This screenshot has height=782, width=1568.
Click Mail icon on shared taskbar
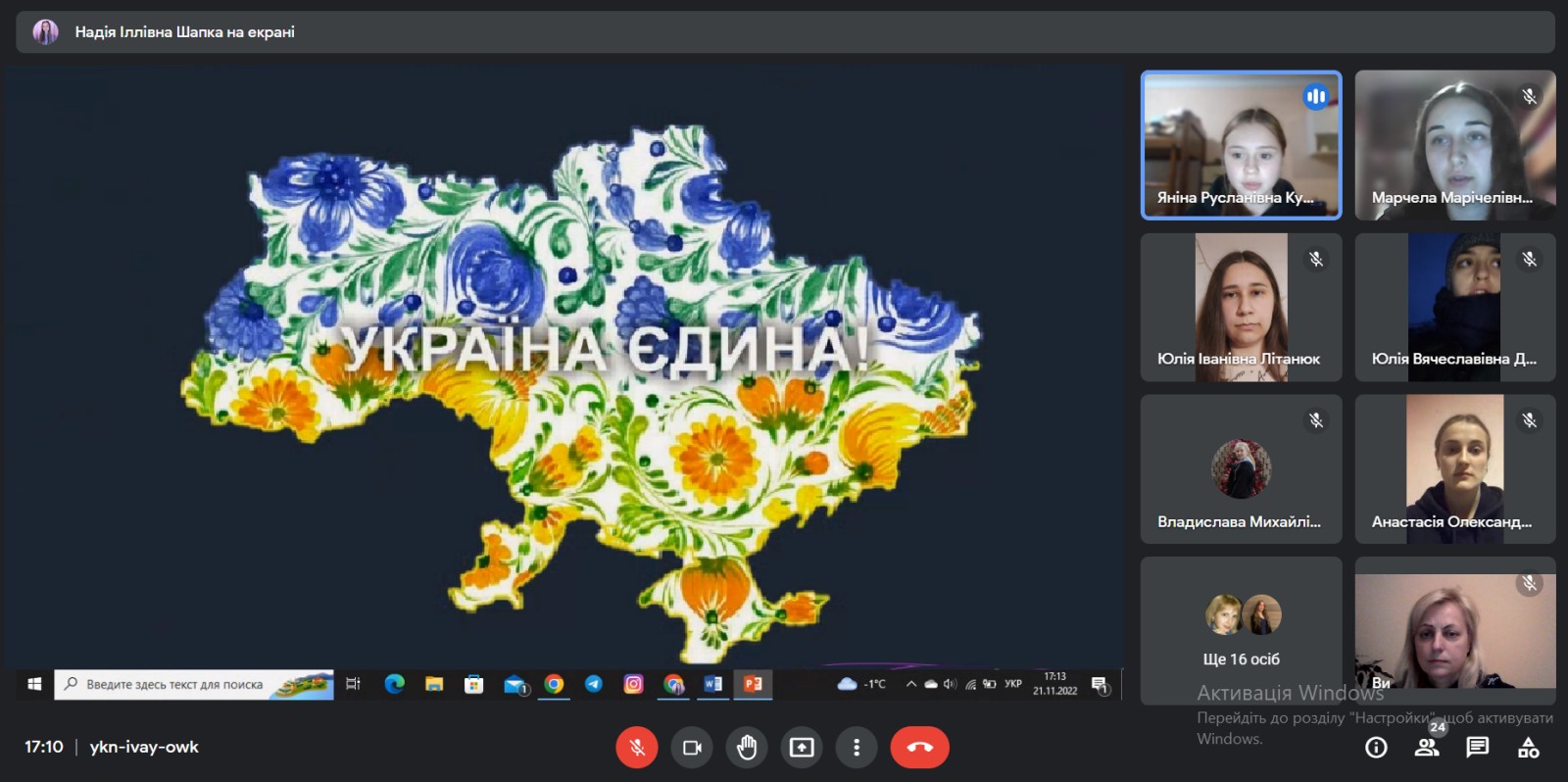point(514,684)
